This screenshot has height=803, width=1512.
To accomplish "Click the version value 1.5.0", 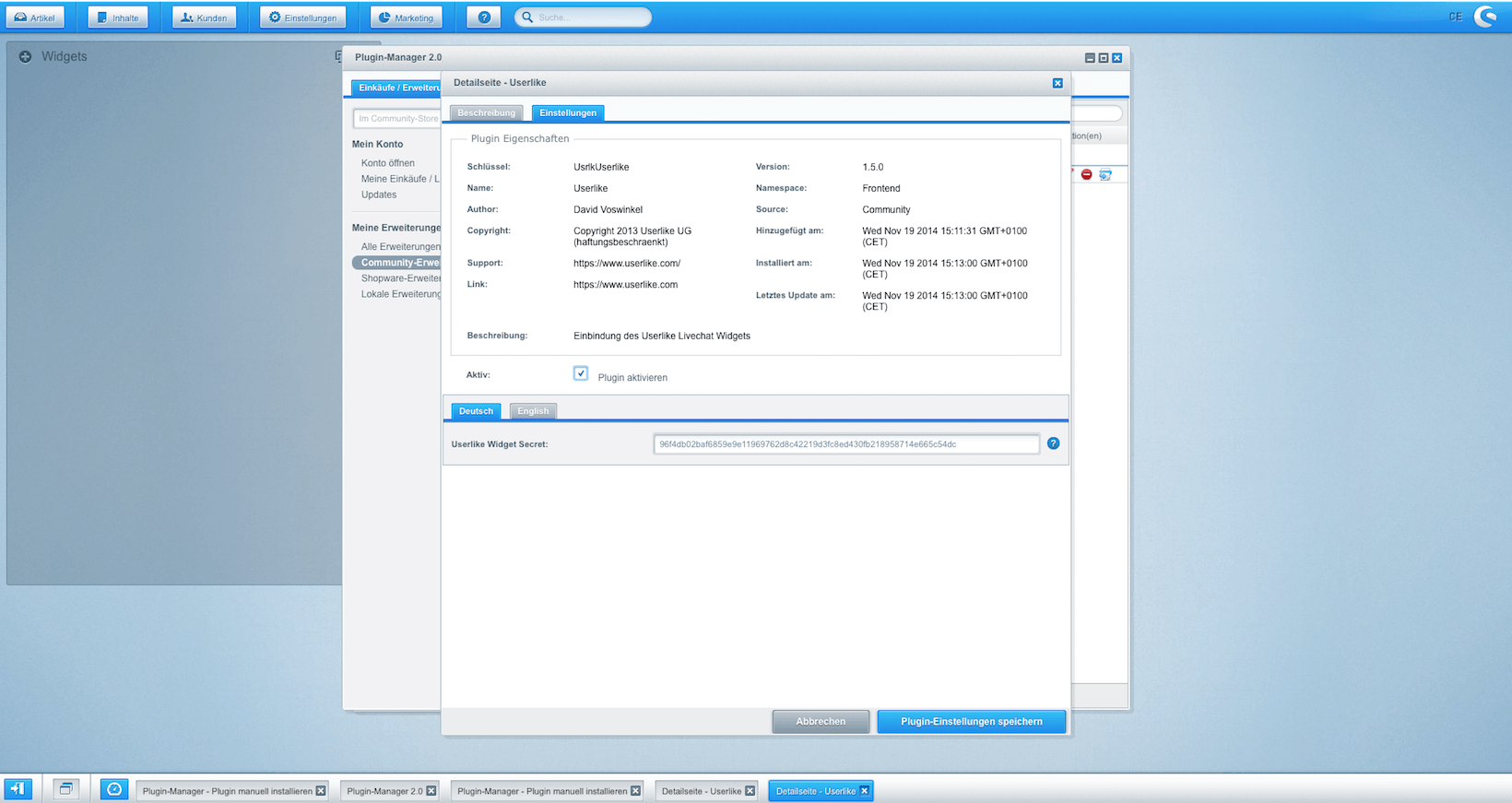I will 873,167.
